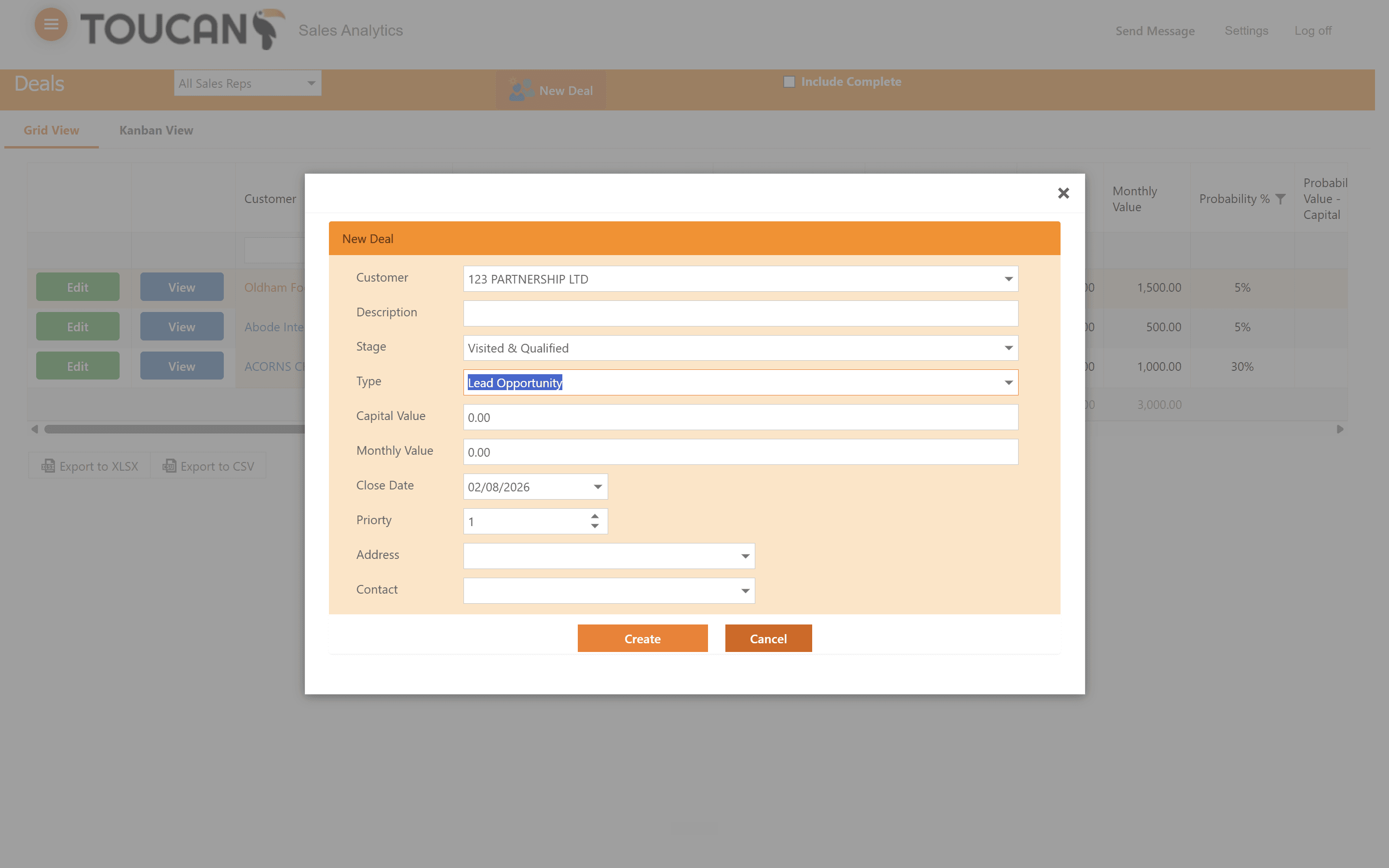The height and width of the screenshot is (868, 1389).
Task: Open the All Sales Reps dropdown
Action: click(x=247, y=83)
